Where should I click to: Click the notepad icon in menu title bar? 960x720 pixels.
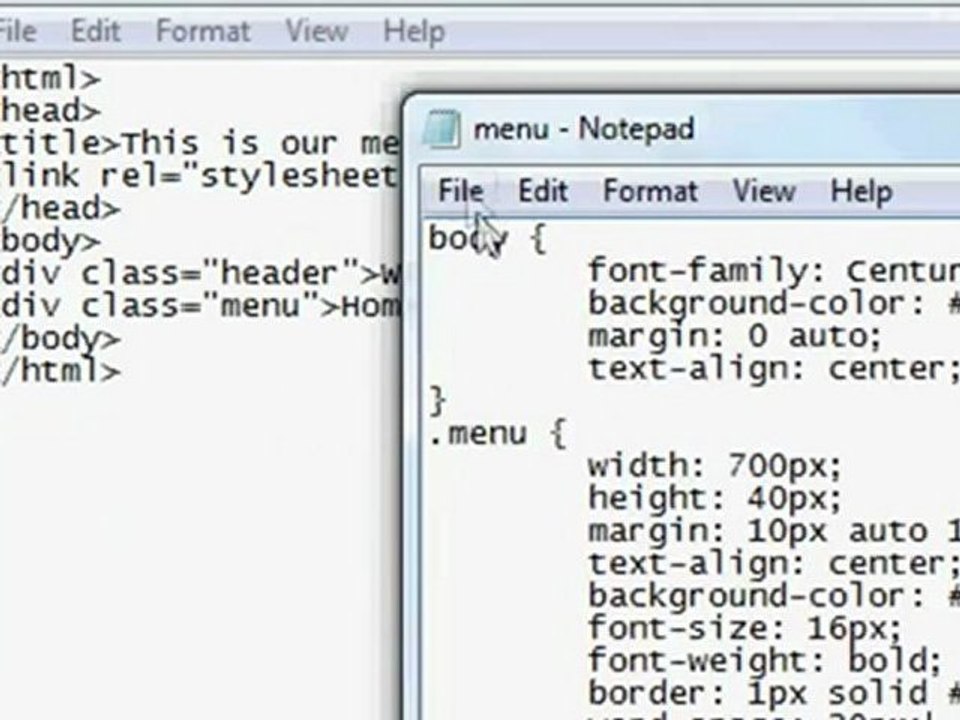442,129
